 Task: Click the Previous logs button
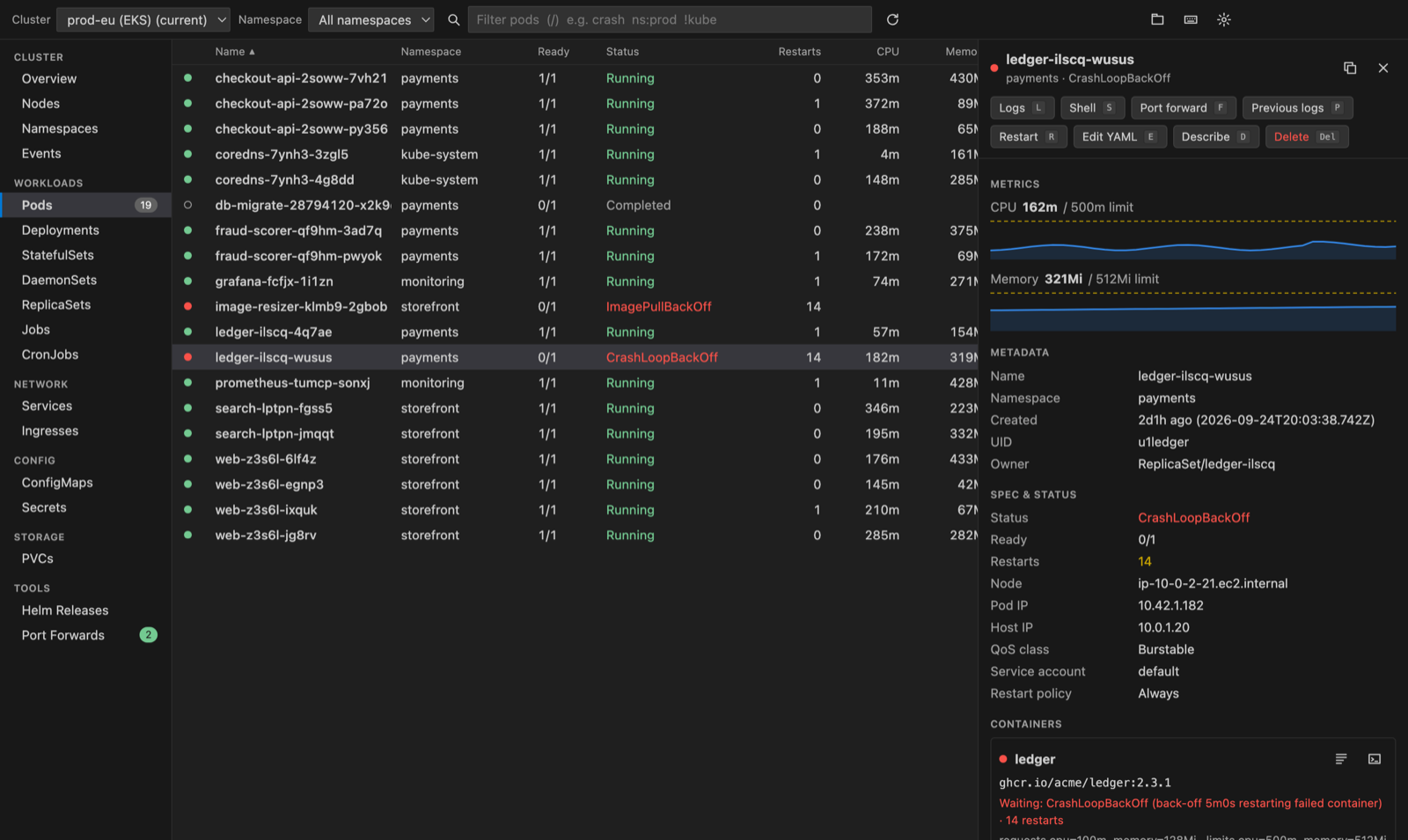coord(1298,107)
